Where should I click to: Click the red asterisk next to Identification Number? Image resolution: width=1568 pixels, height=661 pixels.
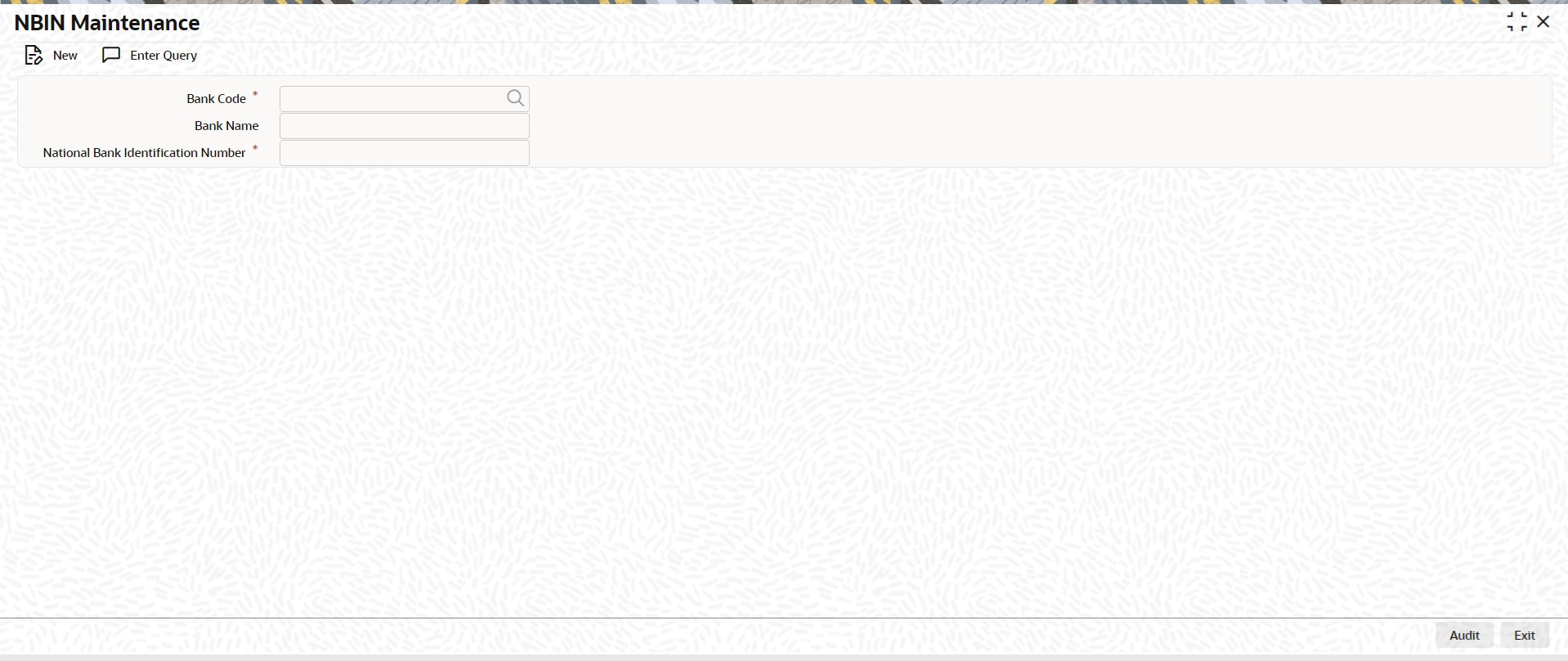[x=255, y=149]
